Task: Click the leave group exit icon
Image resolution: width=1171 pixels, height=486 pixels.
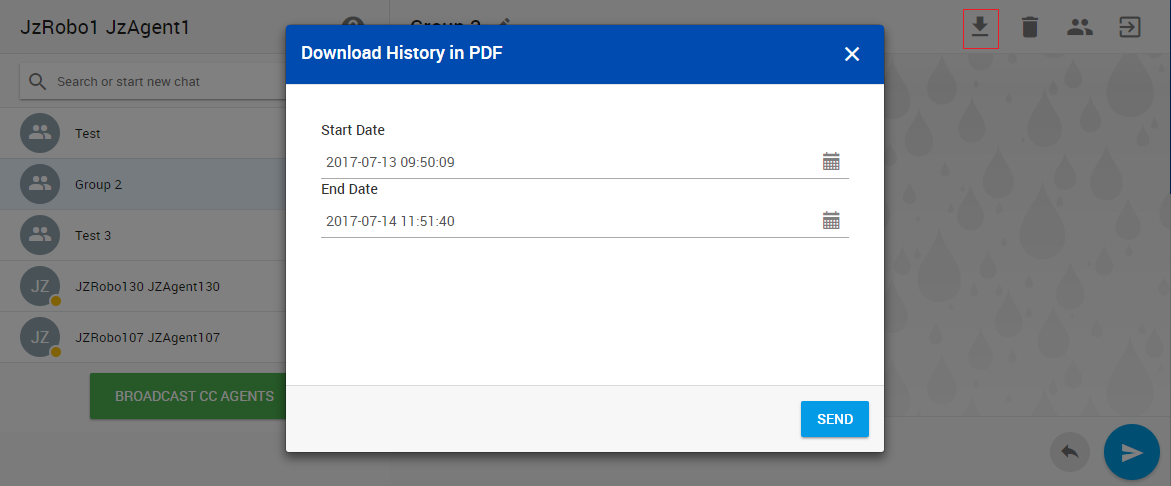Action: point(1129,27)
